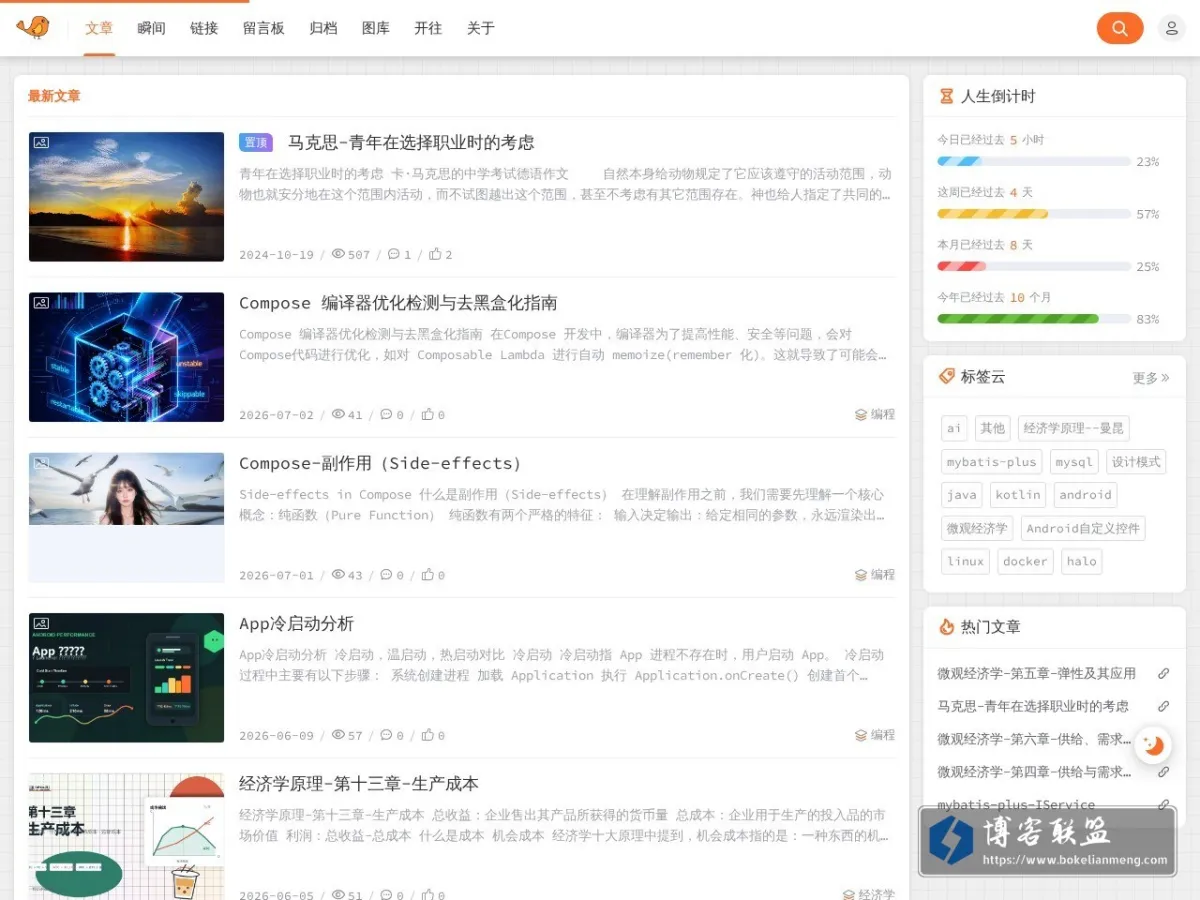The image size is (1200, 900).
Task: Open article 经济学原理-第十三章-生产成本
Action: pyautogui.click(x=359, y=783)
